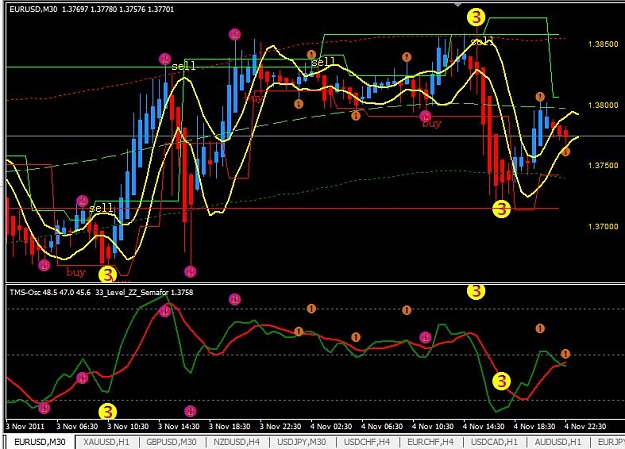Open the USDCHF,H4 chart tab
Screen dimensions: 625x449
(367, 442)
